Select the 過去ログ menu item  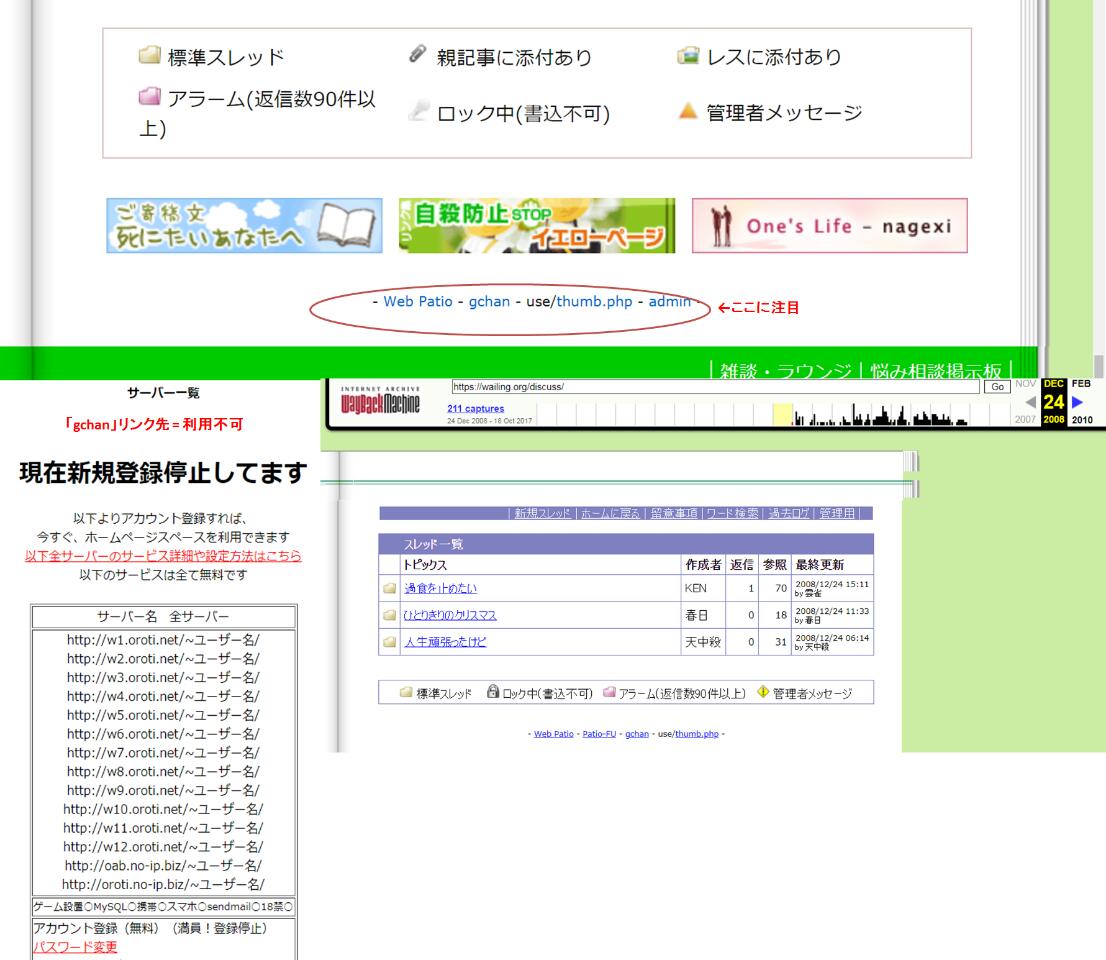[x=789, y=513]
